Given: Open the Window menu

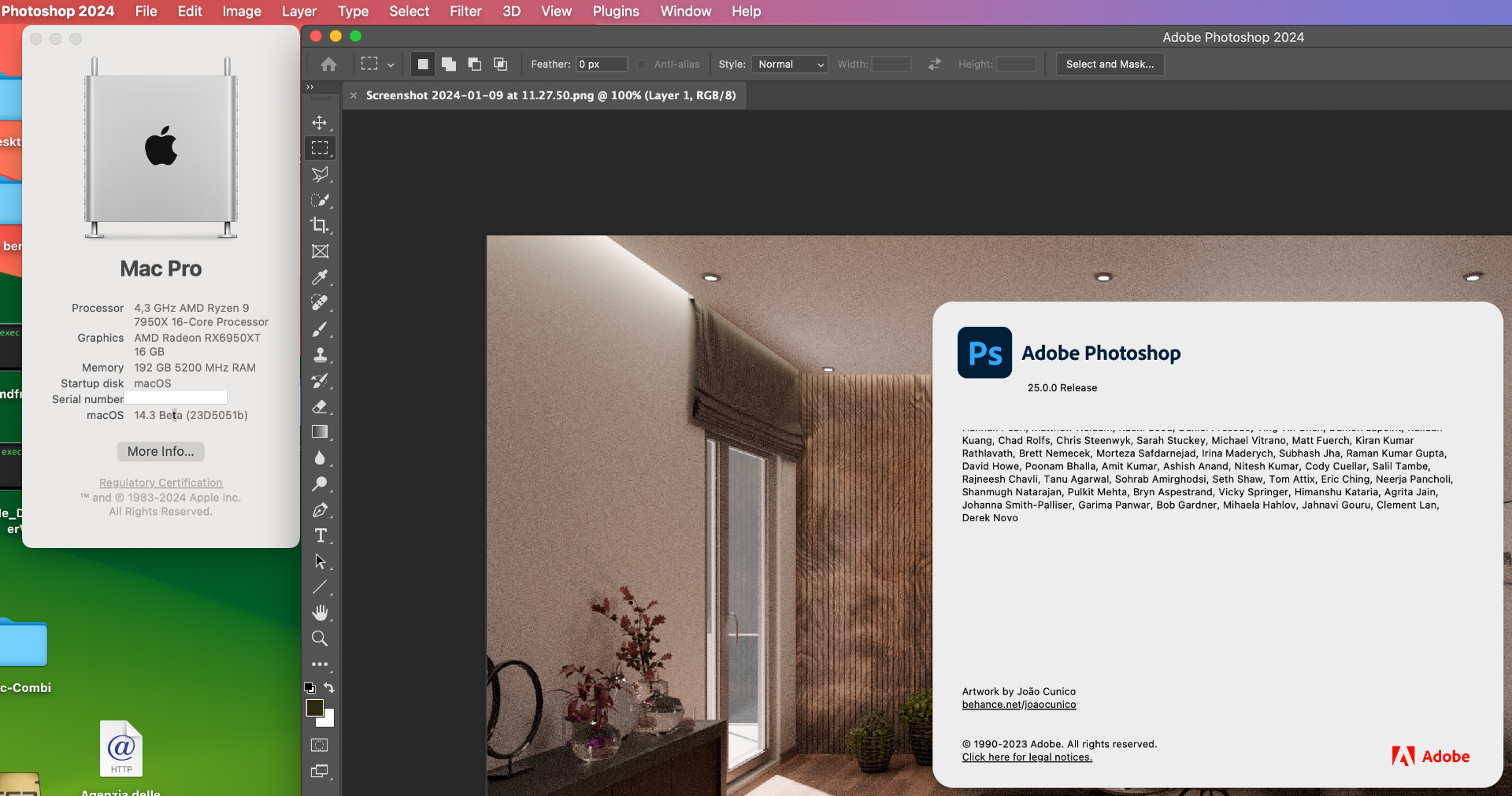Looking at the screenshot, I should pyautogui.click(x=686, y=11).
